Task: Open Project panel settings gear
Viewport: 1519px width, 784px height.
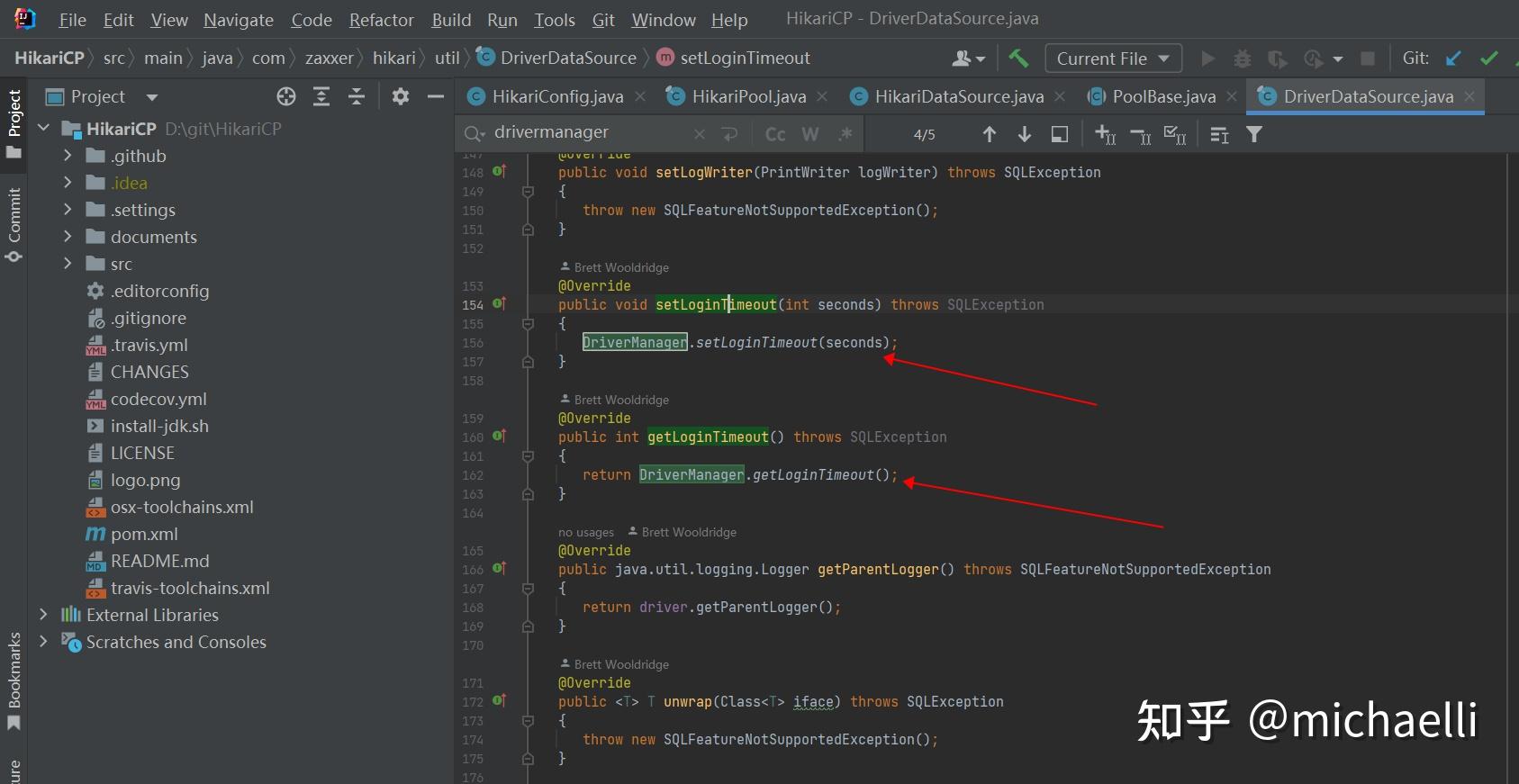Action: pos(401,97)
